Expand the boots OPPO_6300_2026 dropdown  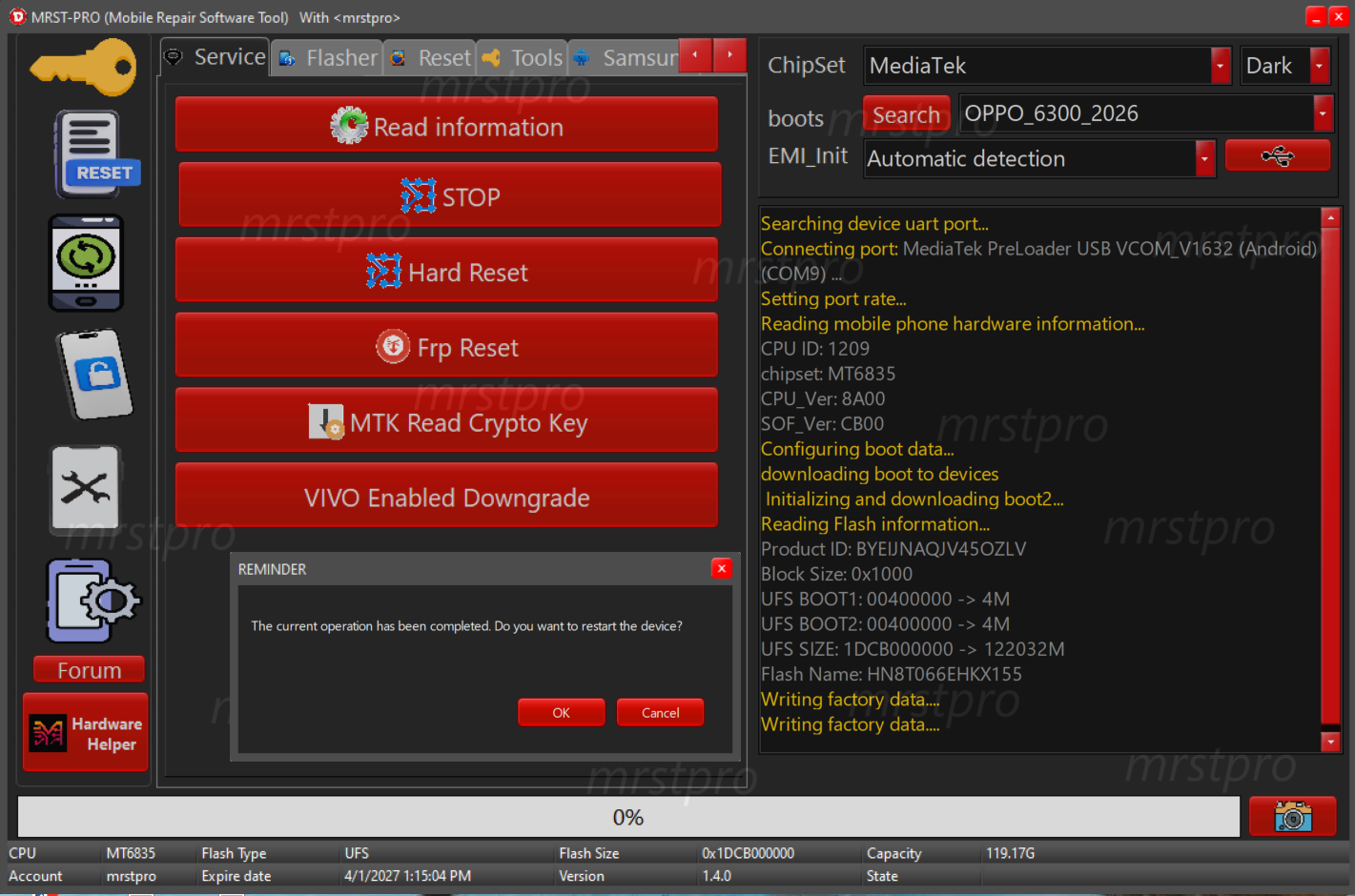1322,113
